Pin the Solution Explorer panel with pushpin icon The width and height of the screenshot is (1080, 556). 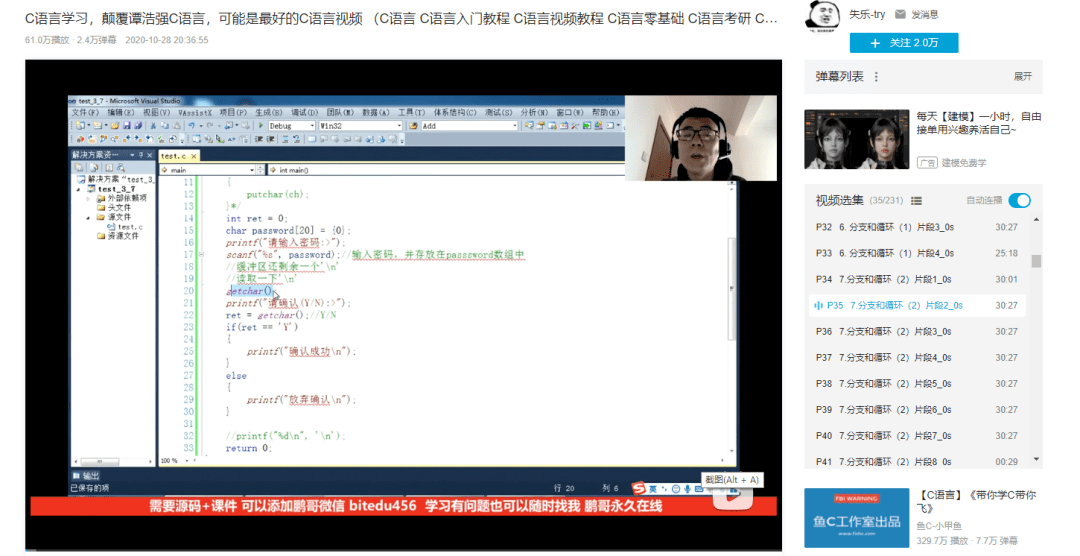pos(140,155)
